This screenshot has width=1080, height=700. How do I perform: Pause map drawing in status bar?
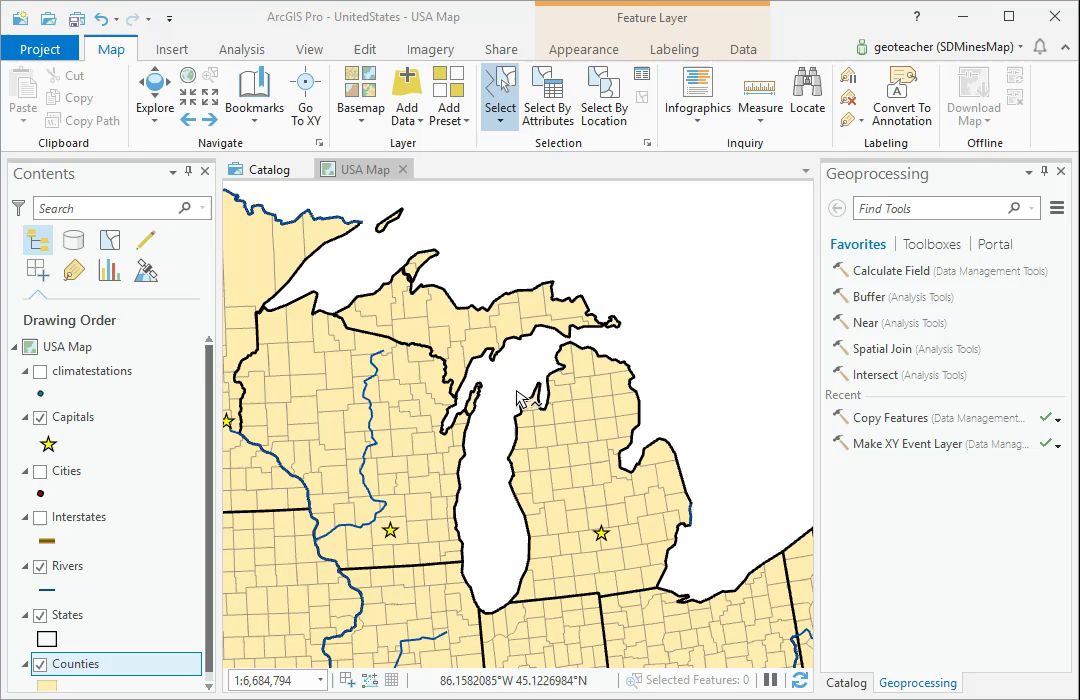pyautogui.click(x=771, y=680)
